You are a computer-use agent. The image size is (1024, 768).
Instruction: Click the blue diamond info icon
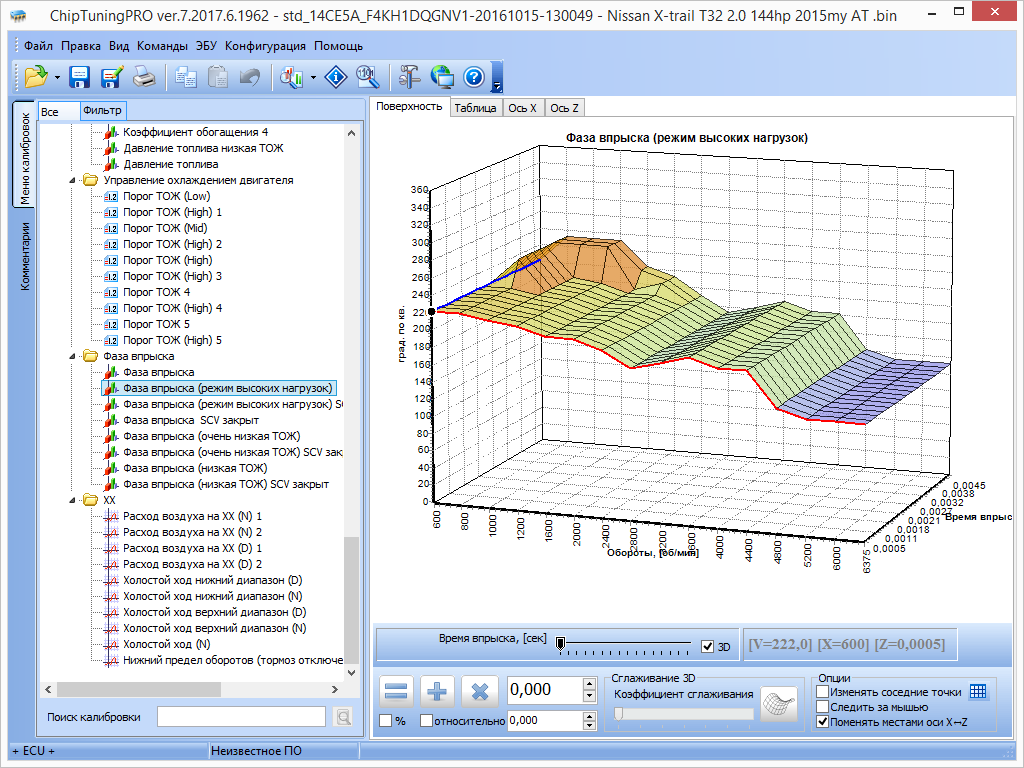pos(337,77)
